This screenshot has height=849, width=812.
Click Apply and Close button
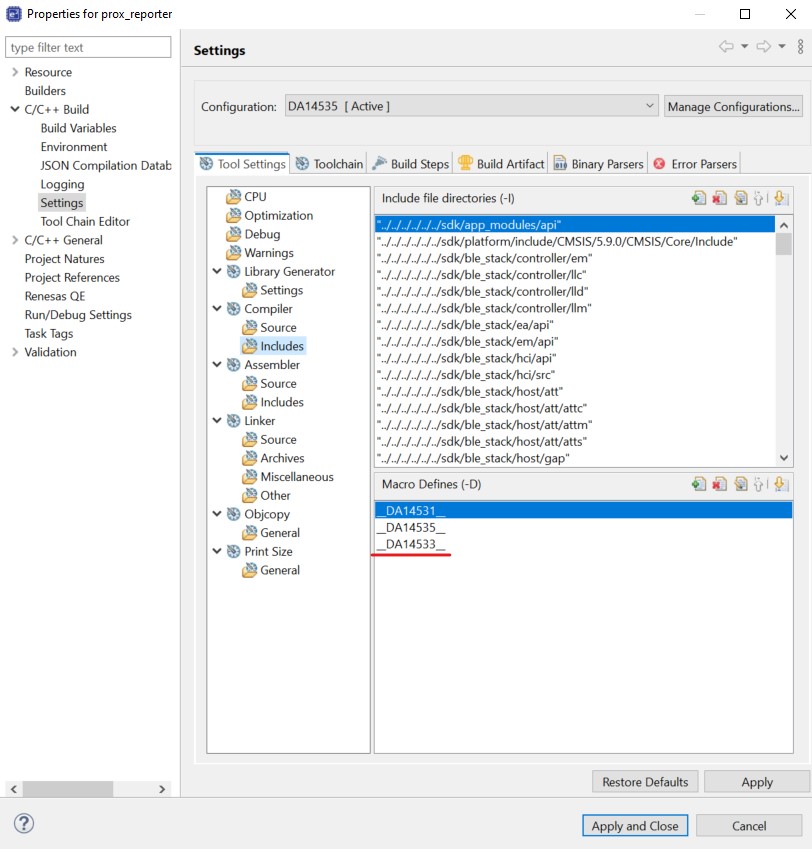pyautogui.click(x=635, y=826)
